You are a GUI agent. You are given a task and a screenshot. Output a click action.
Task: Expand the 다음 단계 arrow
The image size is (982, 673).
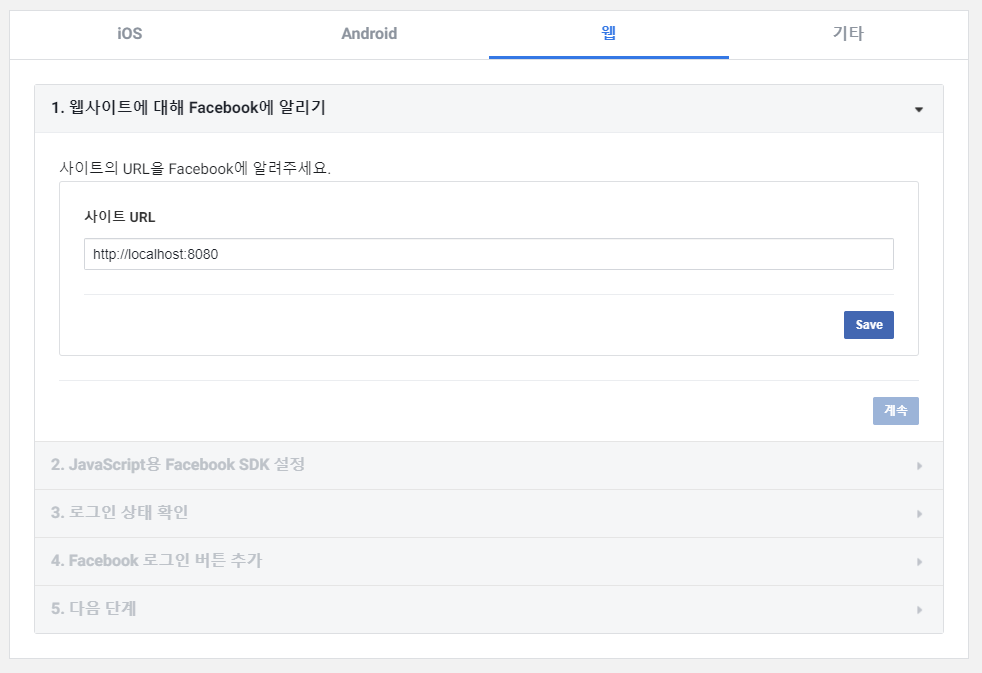919,610
